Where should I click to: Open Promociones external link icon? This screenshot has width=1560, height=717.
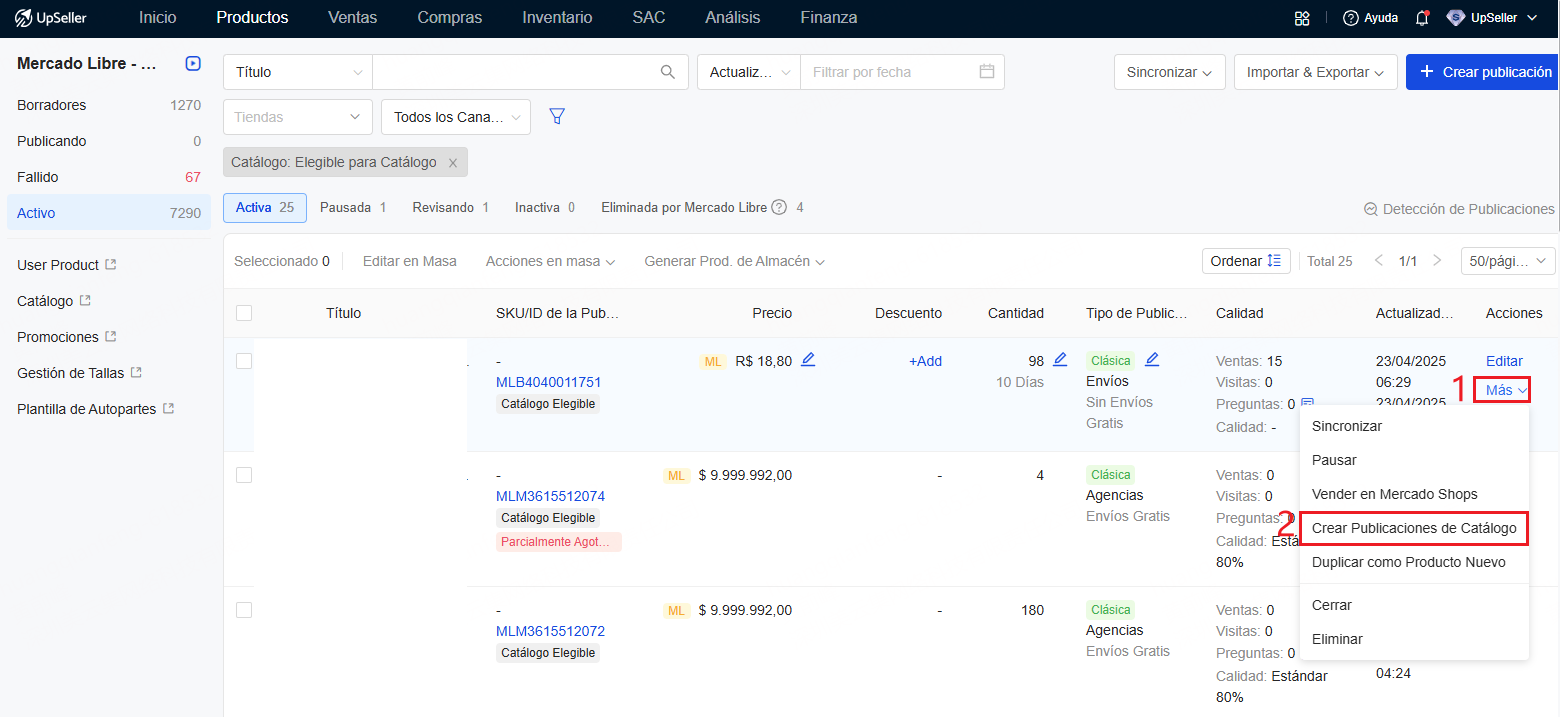(111, 337)
